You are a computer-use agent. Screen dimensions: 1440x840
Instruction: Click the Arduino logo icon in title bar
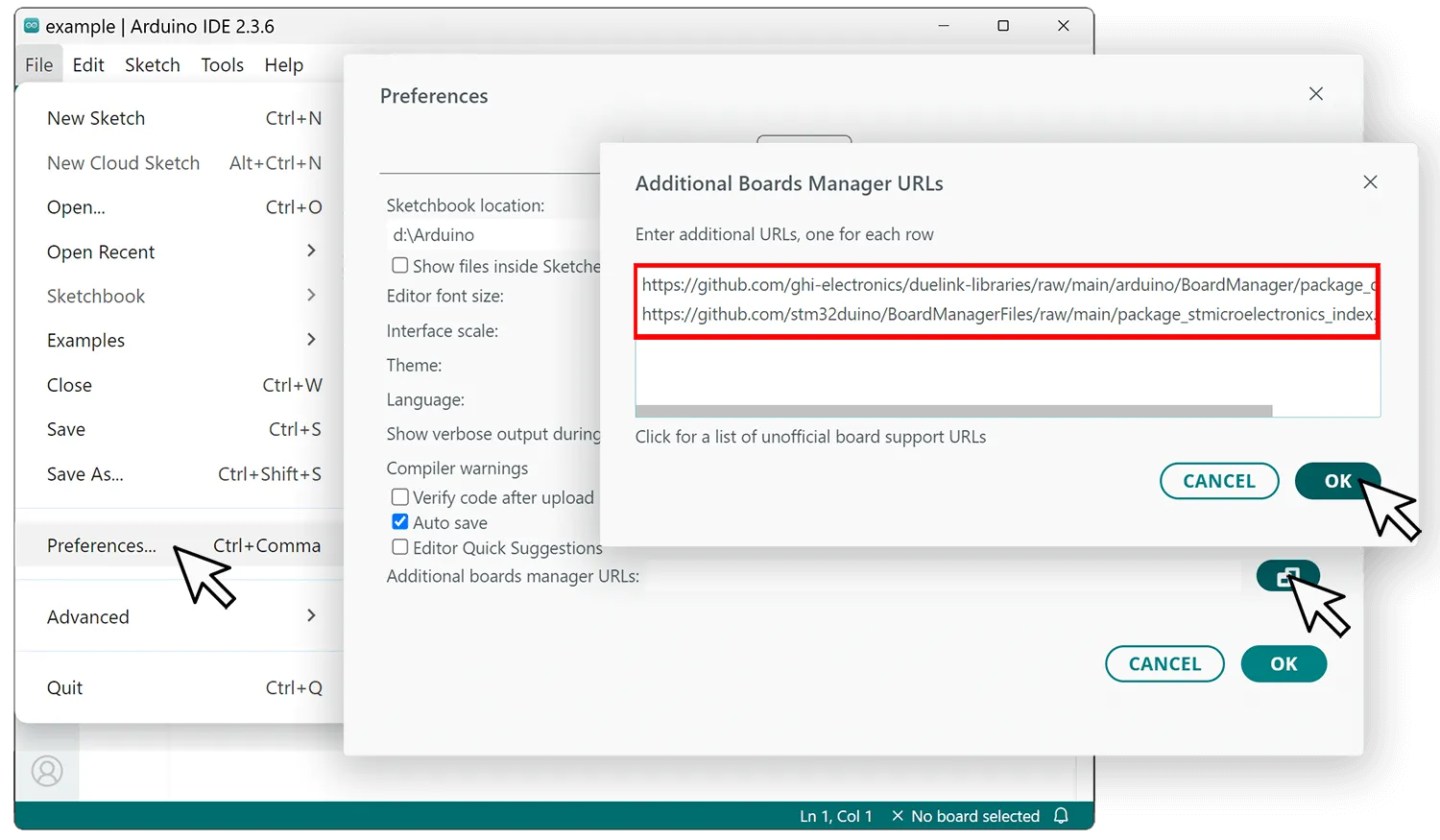(32, 26)
